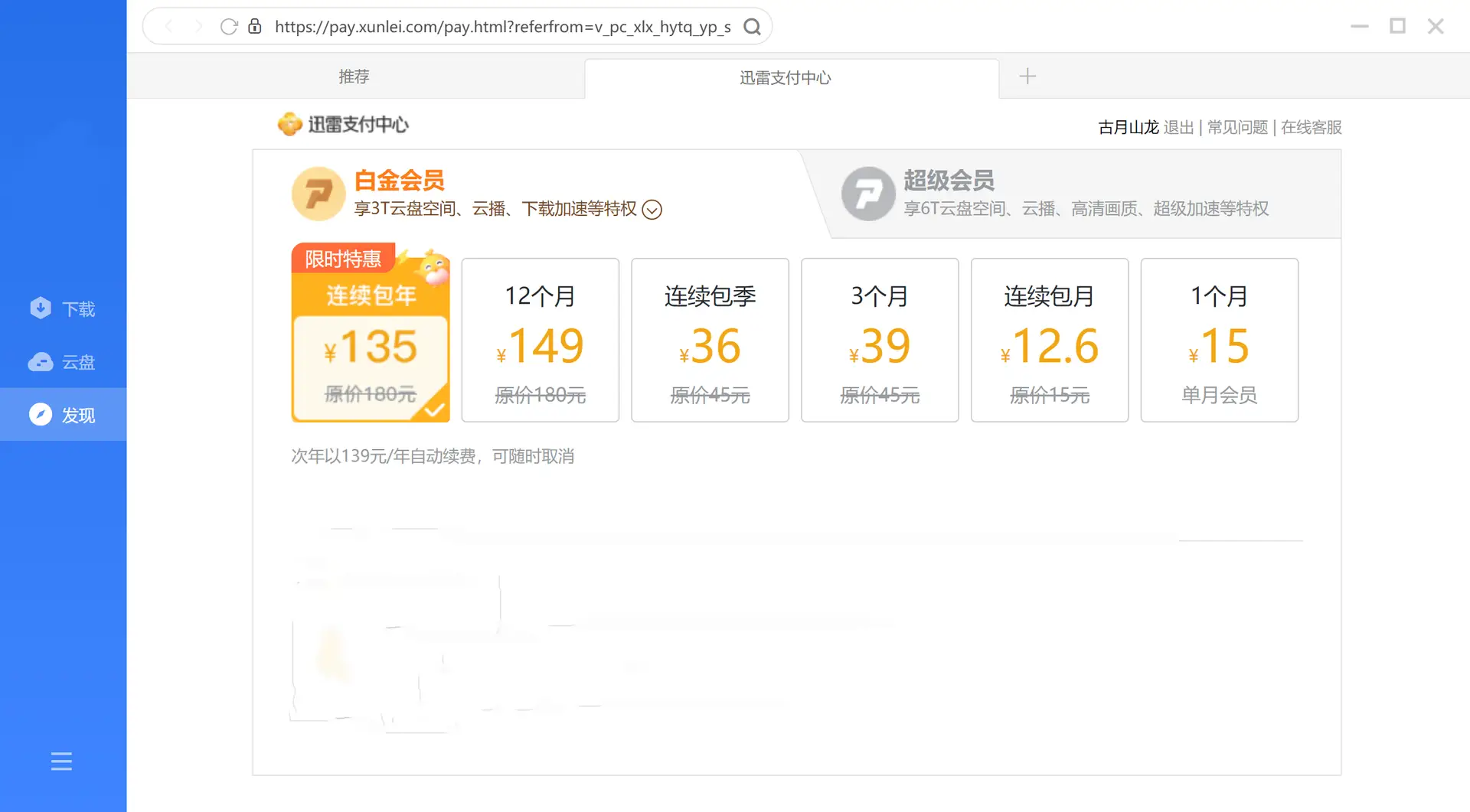Switch to 白金会员 membership tab

tap(528, 194)
